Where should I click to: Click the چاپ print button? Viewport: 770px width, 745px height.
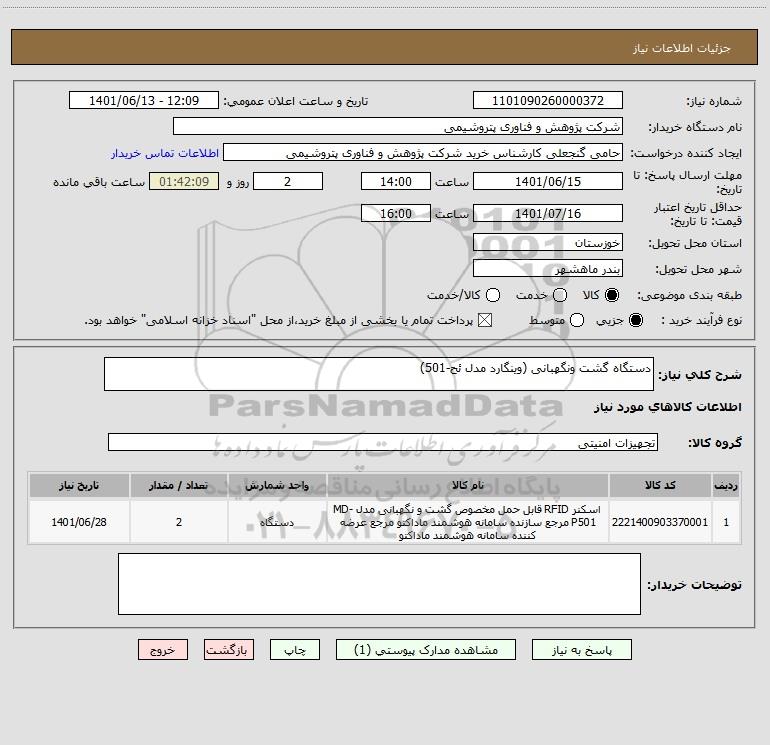pyautogui.click(x=295, y=650)
